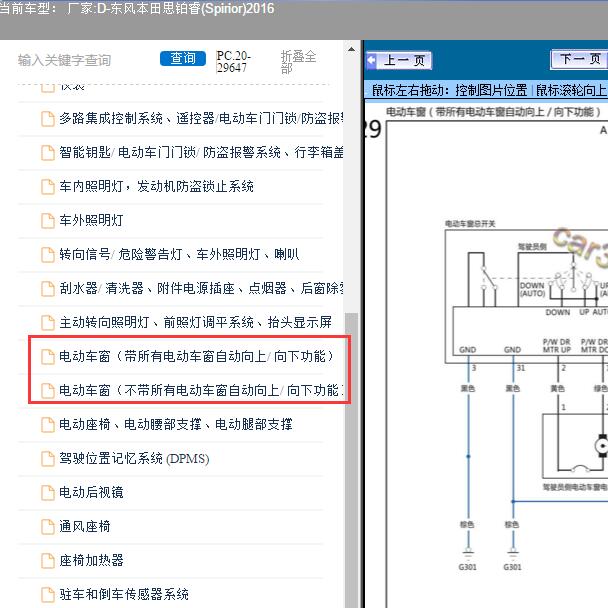The height and width of the screenshot is (608, 608).
Task: Click document icon beside 驻车和倒车传感器系统
Action: coord(48,595)
